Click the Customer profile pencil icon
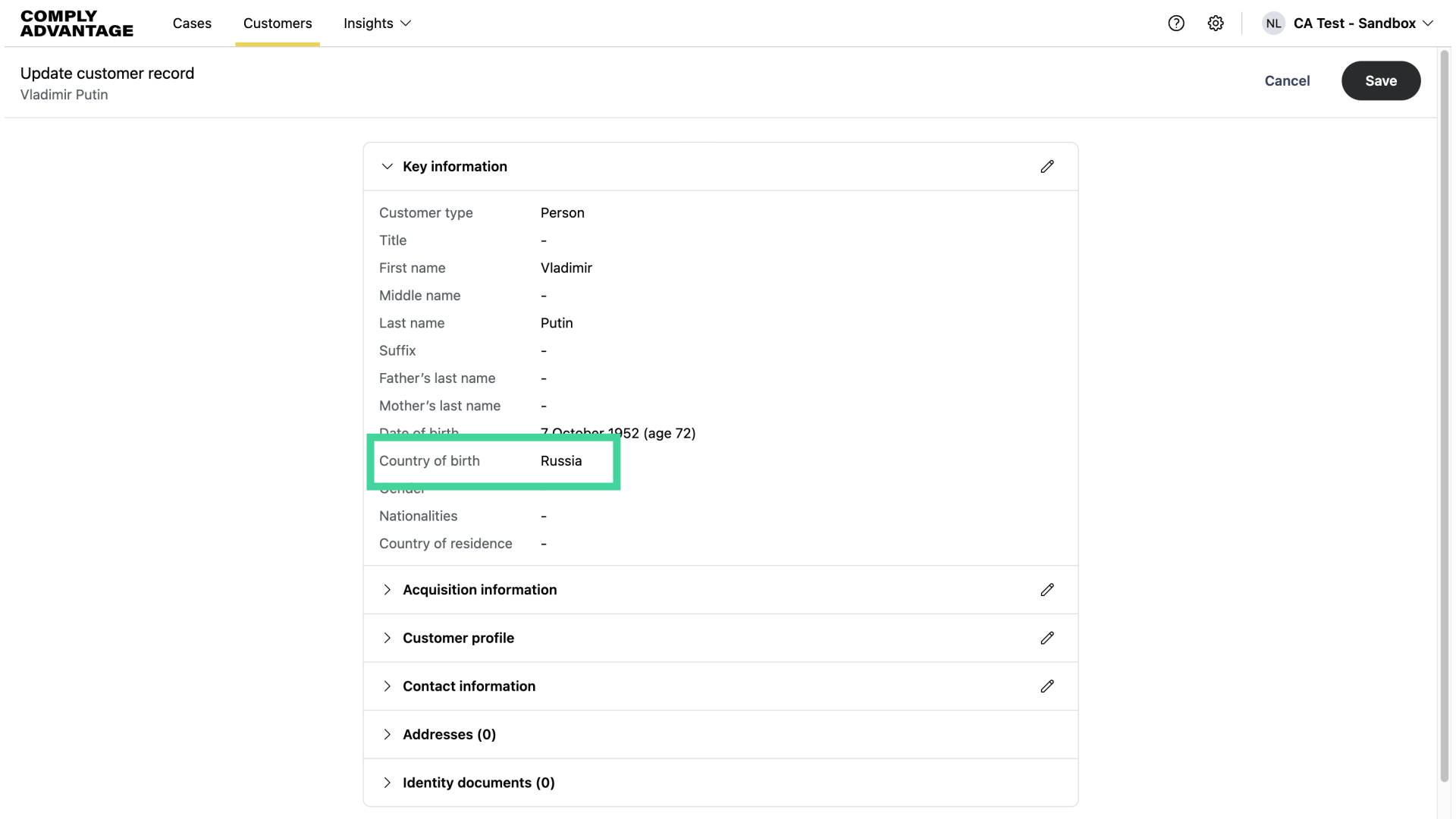 click(1047, 638)
